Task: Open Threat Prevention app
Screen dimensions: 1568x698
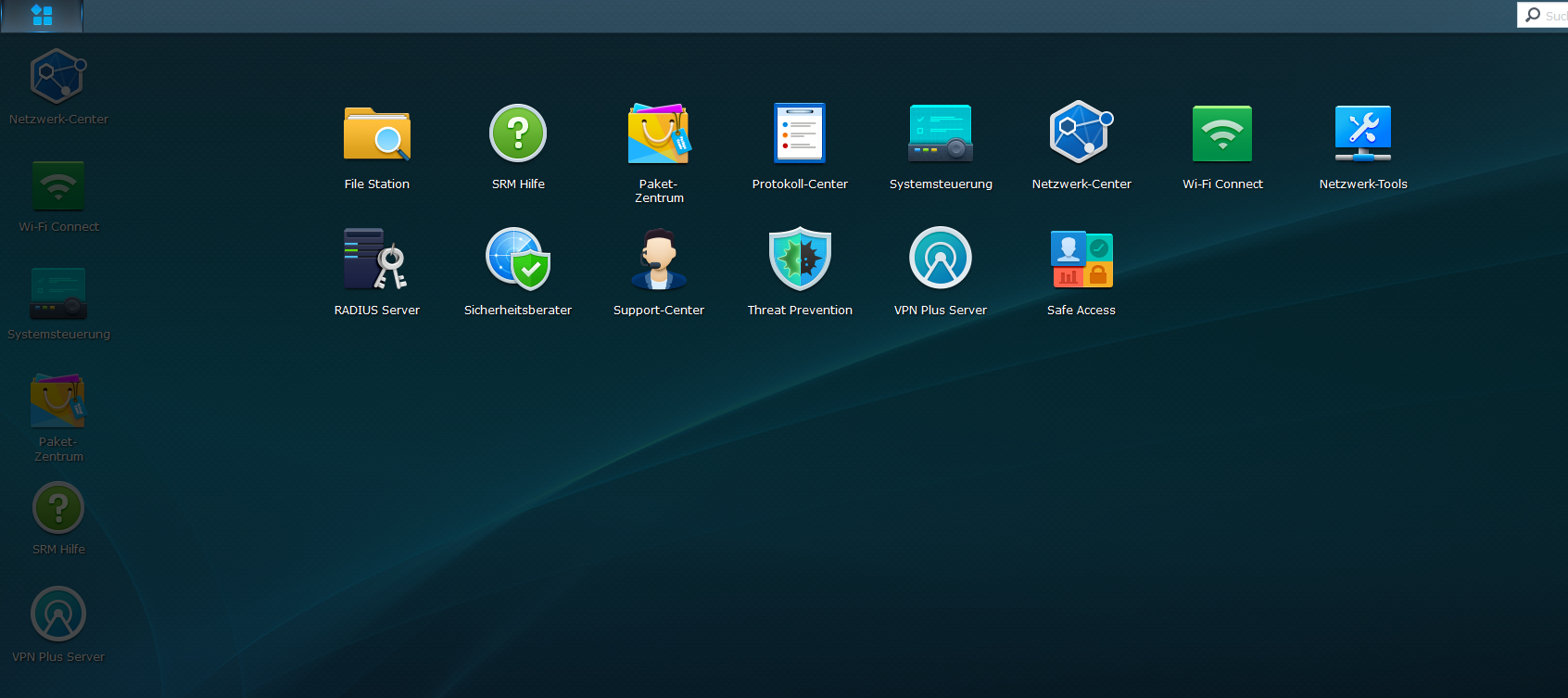Action: coord(799,260)
